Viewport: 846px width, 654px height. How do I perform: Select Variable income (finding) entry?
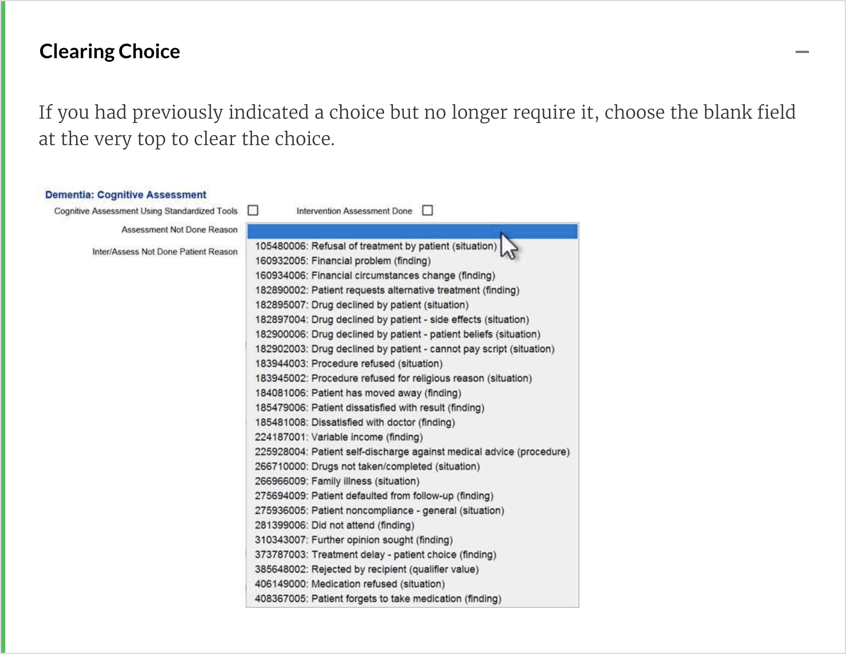pos(338,437)
